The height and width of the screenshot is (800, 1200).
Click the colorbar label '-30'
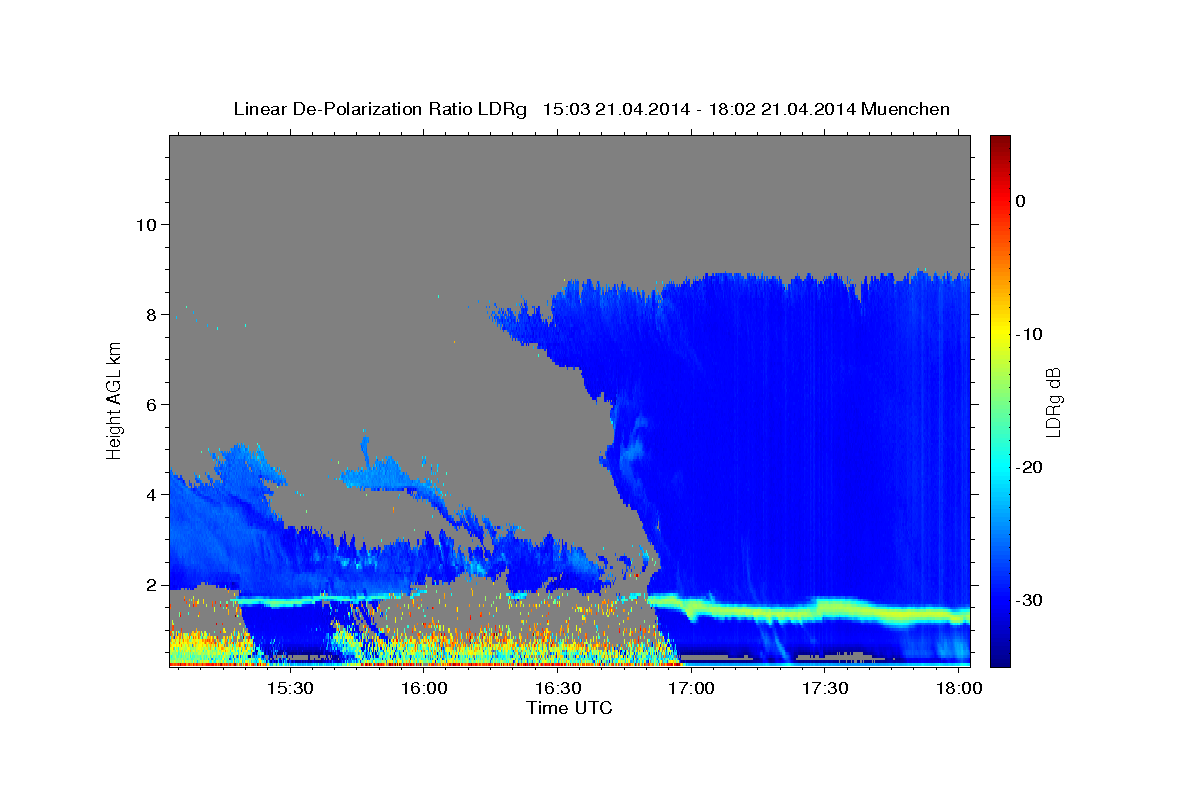point(1030,600)
